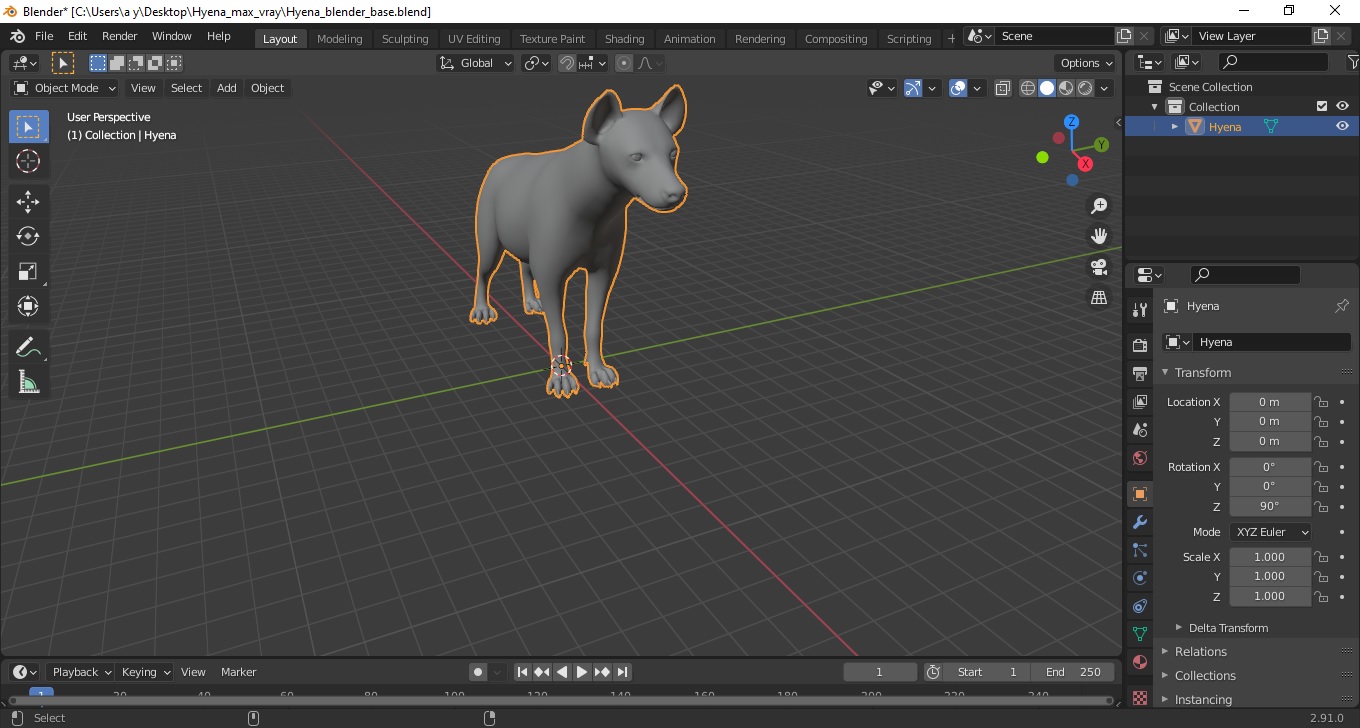Select the Measure ruler tool
1360x728 pixels.
(x=28, y=382)
